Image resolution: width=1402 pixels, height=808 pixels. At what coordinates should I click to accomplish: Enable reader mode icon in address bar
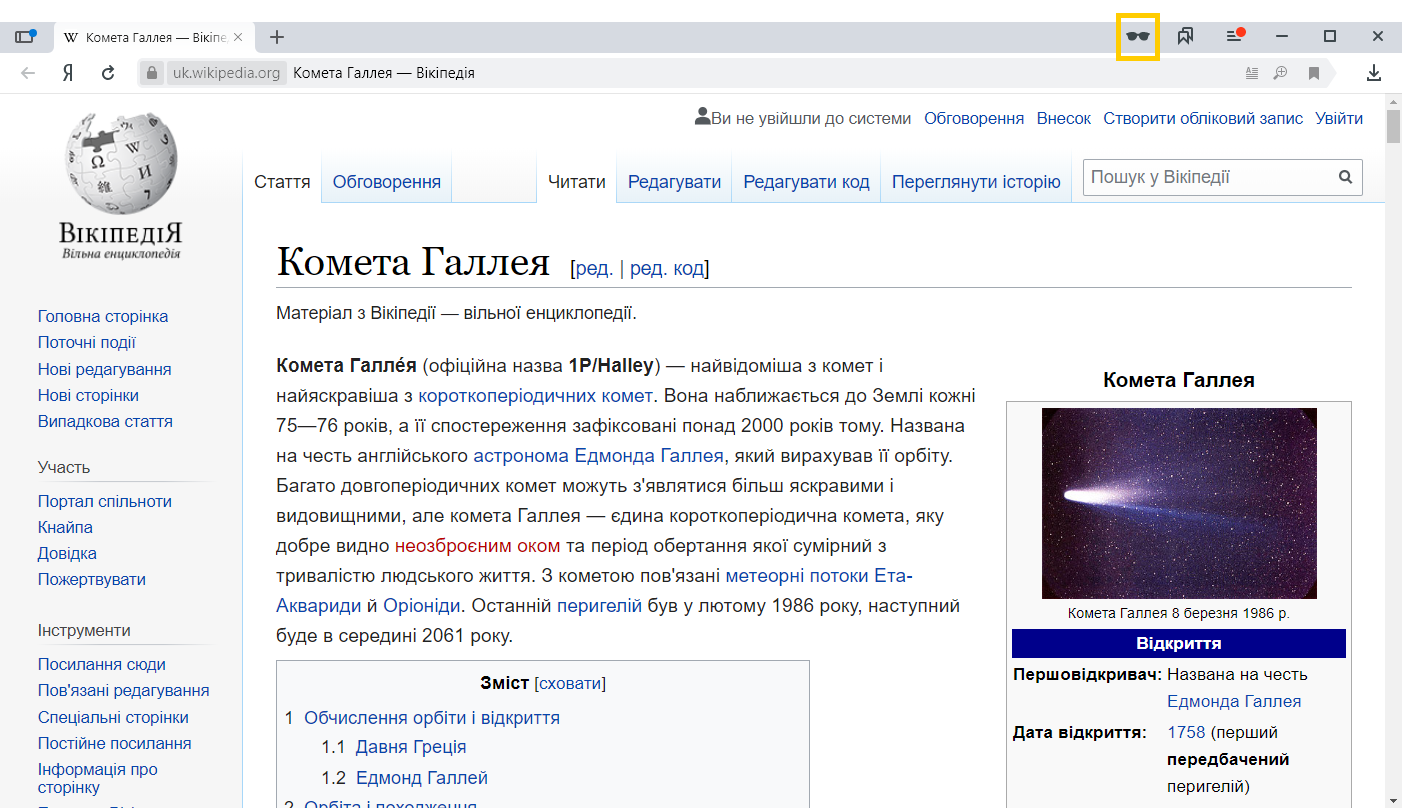pos(1251,73)
